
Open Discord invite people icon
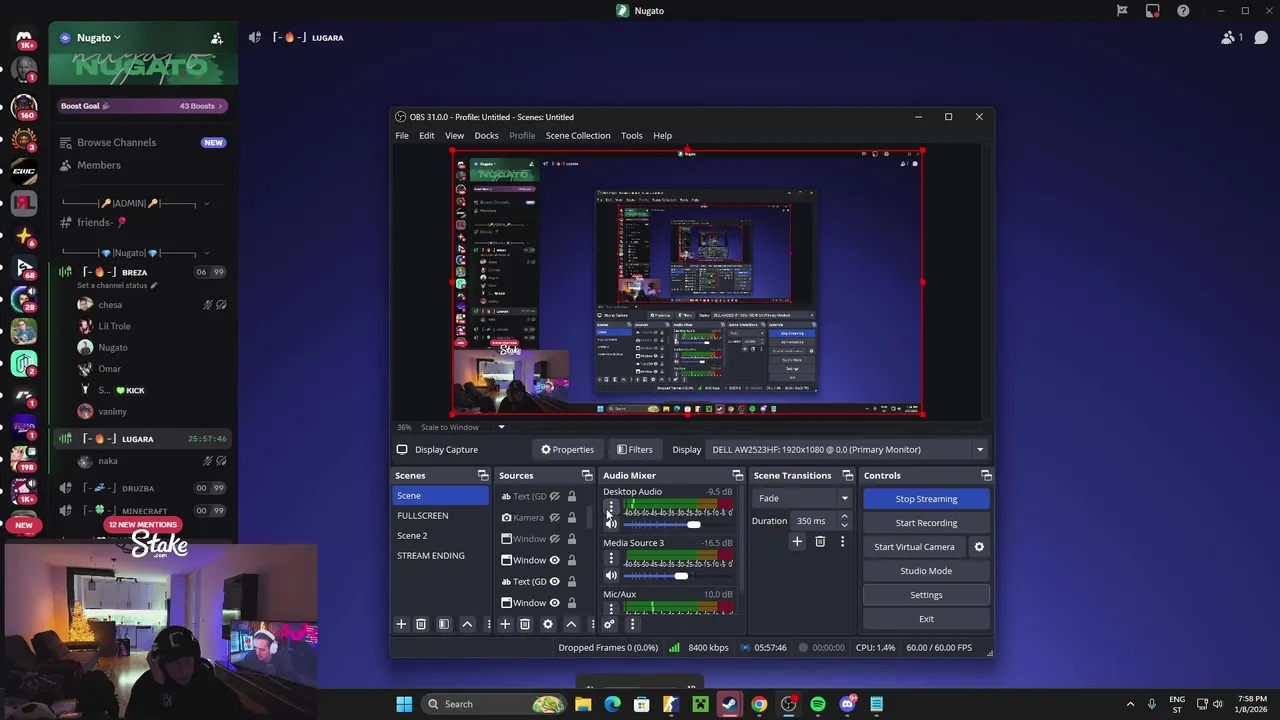(x=217, y=38)
